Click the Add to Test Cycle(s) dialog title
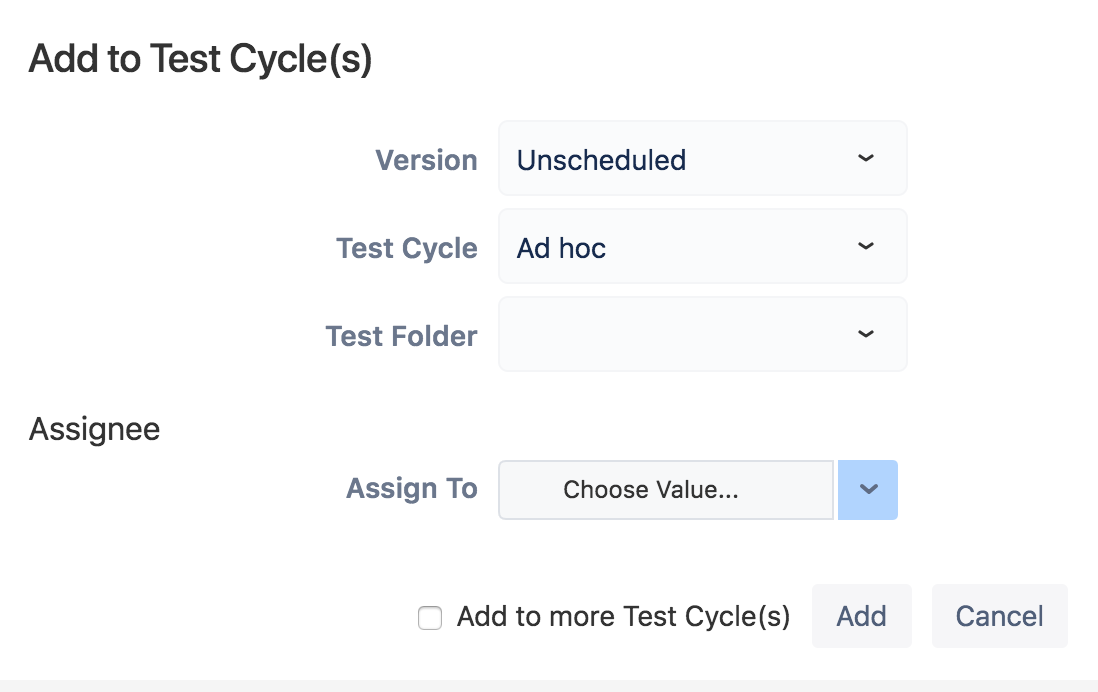 tap(200, 58)
